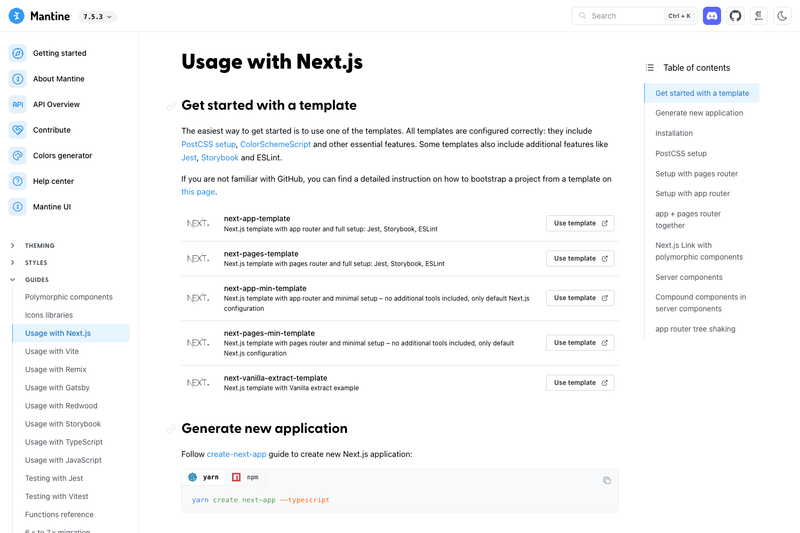Jump to Installation in table of contents
Viewport: 800px width, 533px height.
pyautogui.click(x=674, y=133)
